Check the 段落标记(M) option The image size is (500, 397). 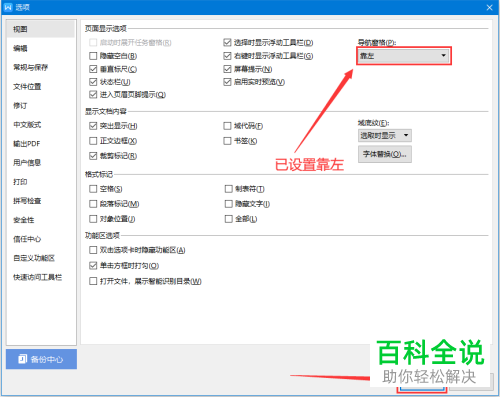(93, 204)
